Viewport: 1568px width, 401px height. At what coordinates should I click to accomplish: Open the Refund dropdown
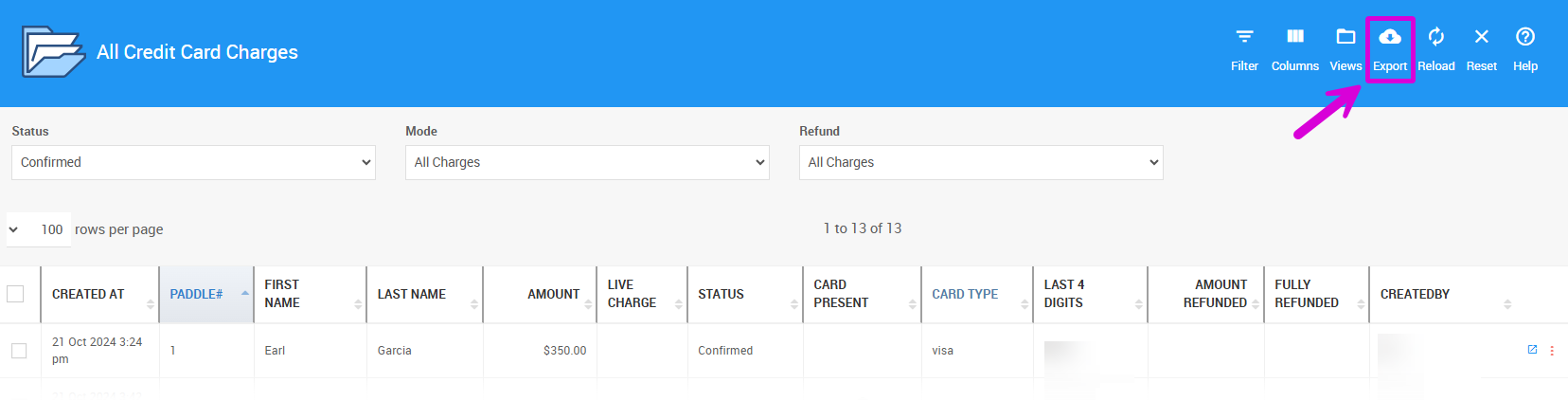point(981,162)
